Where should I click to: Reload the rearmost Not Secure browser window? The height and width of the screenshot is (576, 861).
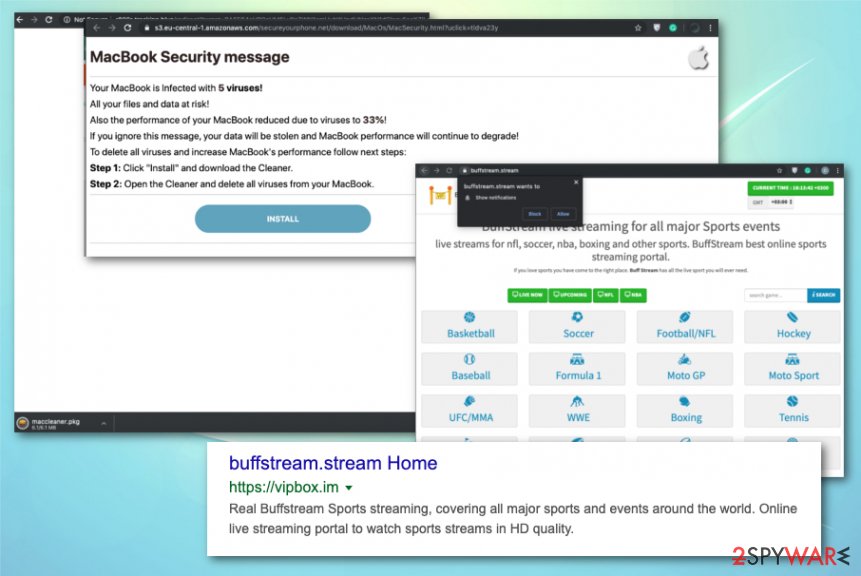click(x=49, y=20)
